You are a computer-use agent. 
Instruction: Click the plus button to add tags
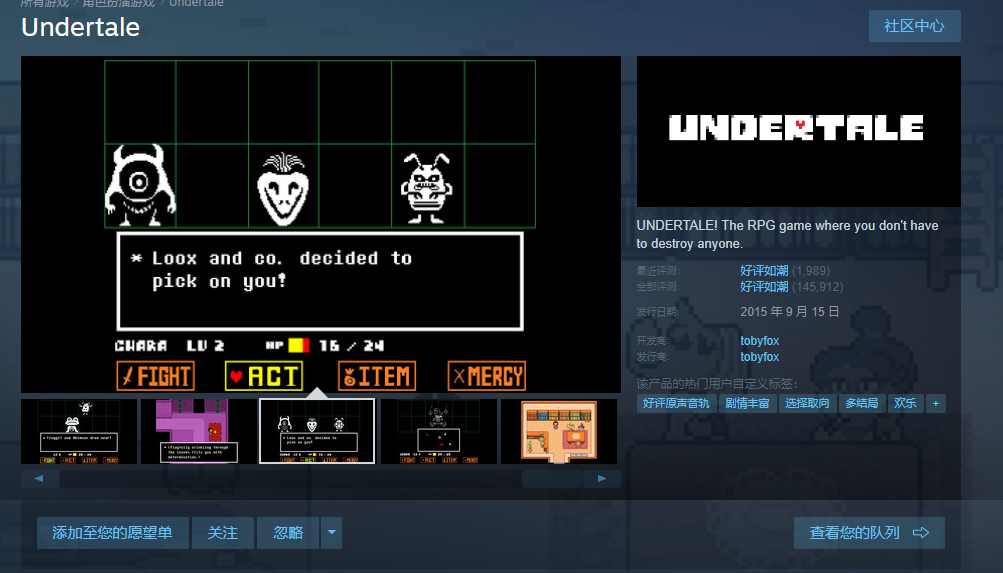935,403
